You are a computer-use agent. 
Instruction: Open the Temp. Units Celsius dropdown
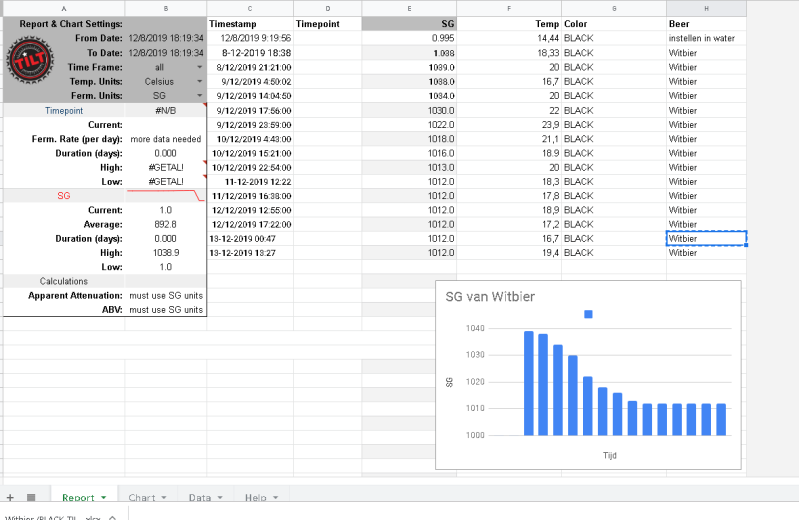coord(199,81)
